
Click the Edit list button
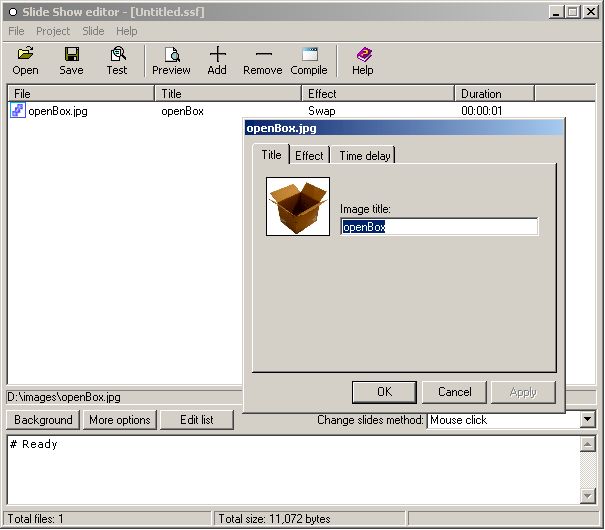click(197, 420)
